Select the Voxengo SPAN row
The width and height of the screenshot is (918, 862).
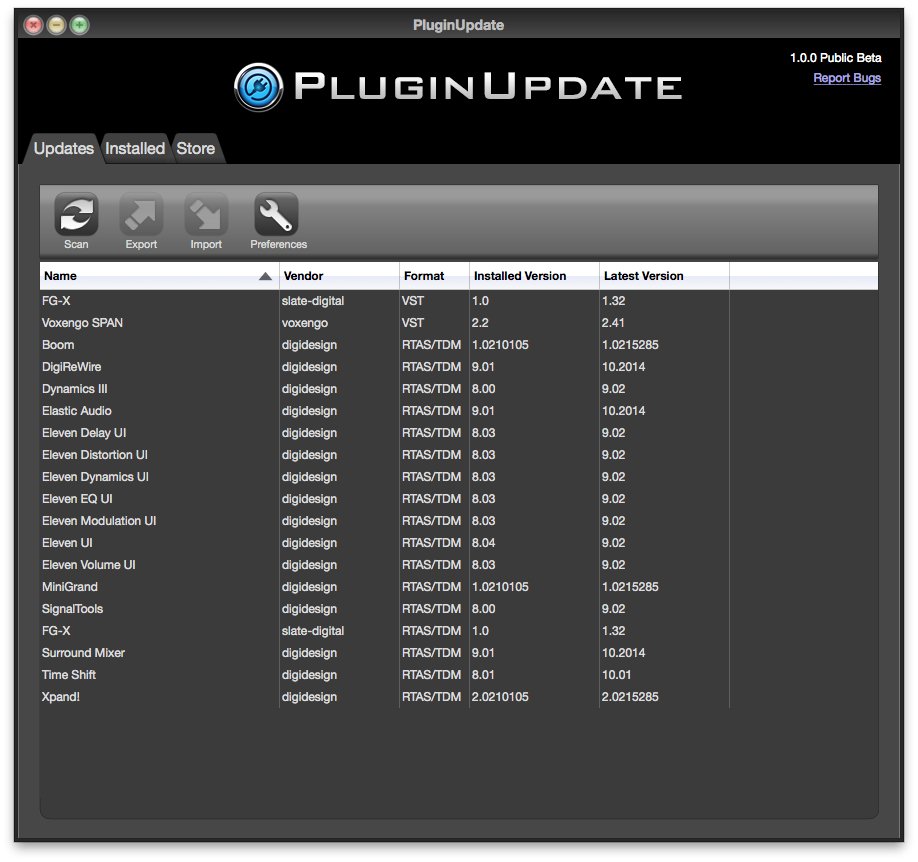[x=459, y=323]
